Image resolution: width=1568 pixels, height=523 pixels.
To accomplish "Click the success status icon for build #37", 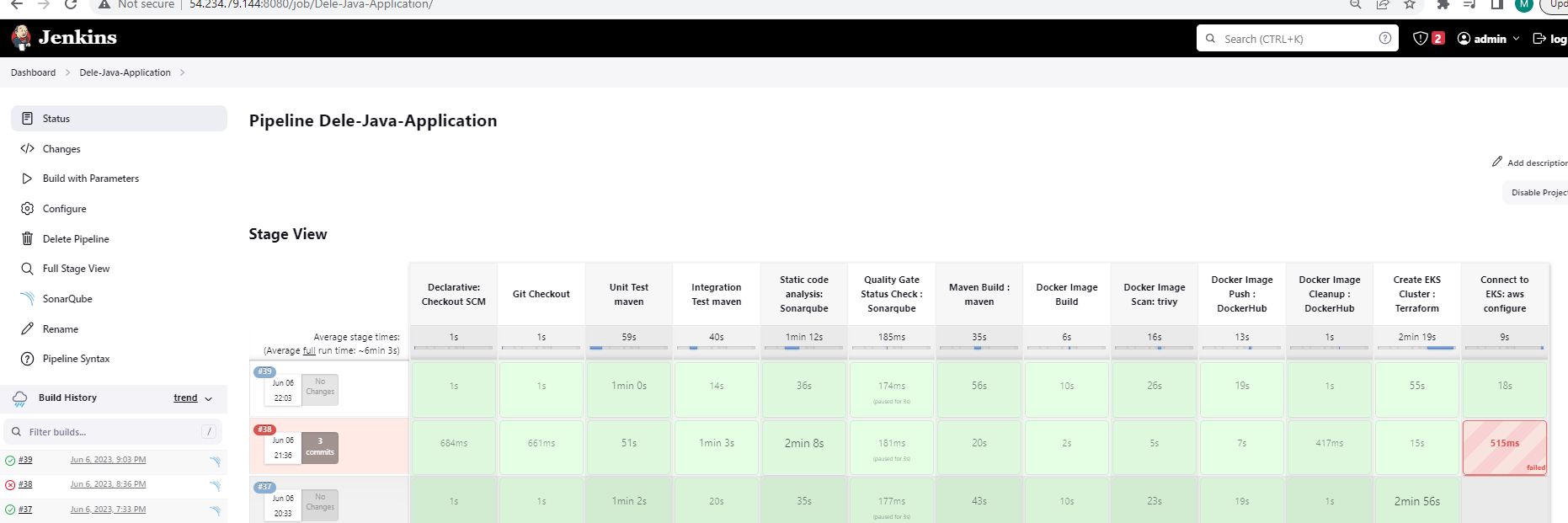I will [10, 510].
